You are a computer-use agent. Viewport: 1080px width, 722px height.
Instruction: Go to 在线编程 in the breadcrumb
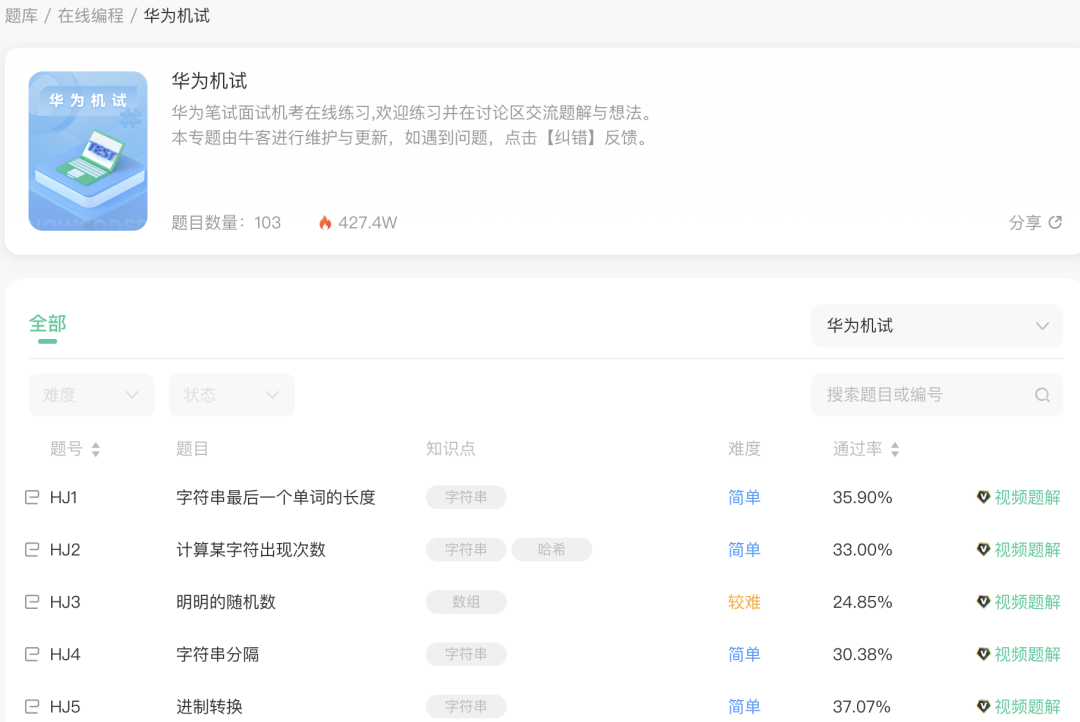pos(91,16)
